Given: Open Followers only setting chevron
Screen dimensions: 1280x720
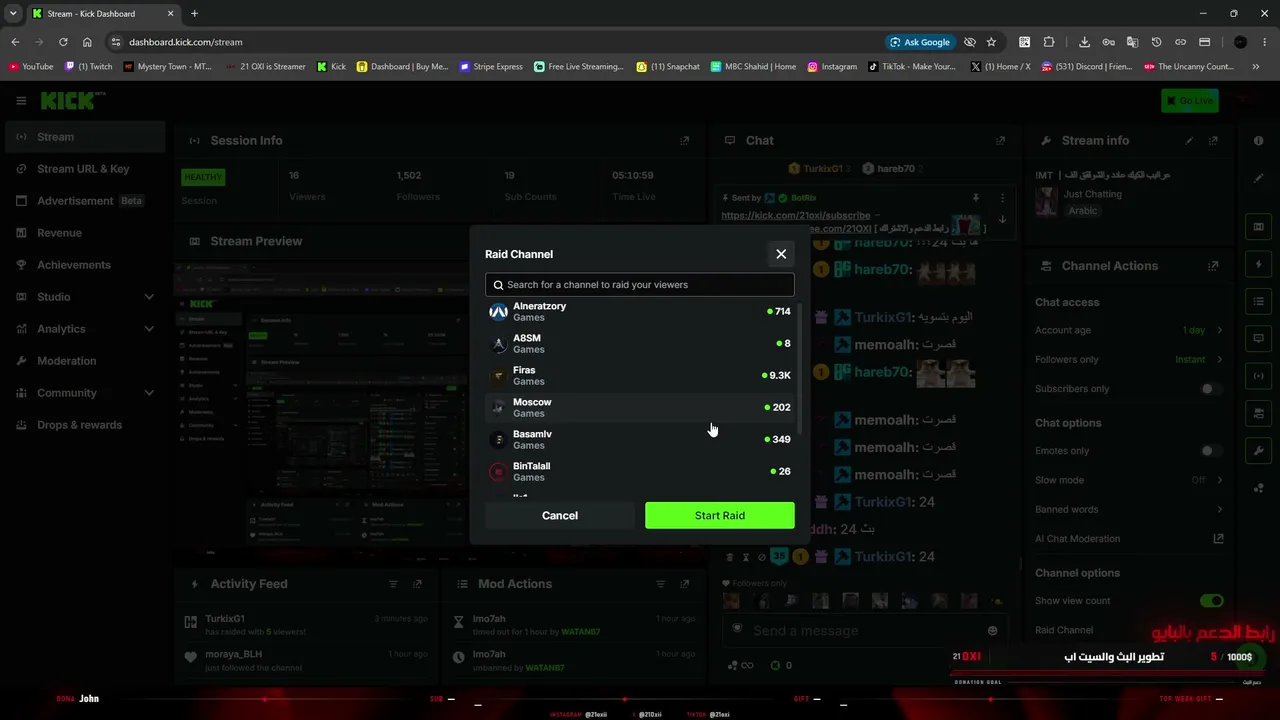Looking at the screenshot, I should point(1219,359).
